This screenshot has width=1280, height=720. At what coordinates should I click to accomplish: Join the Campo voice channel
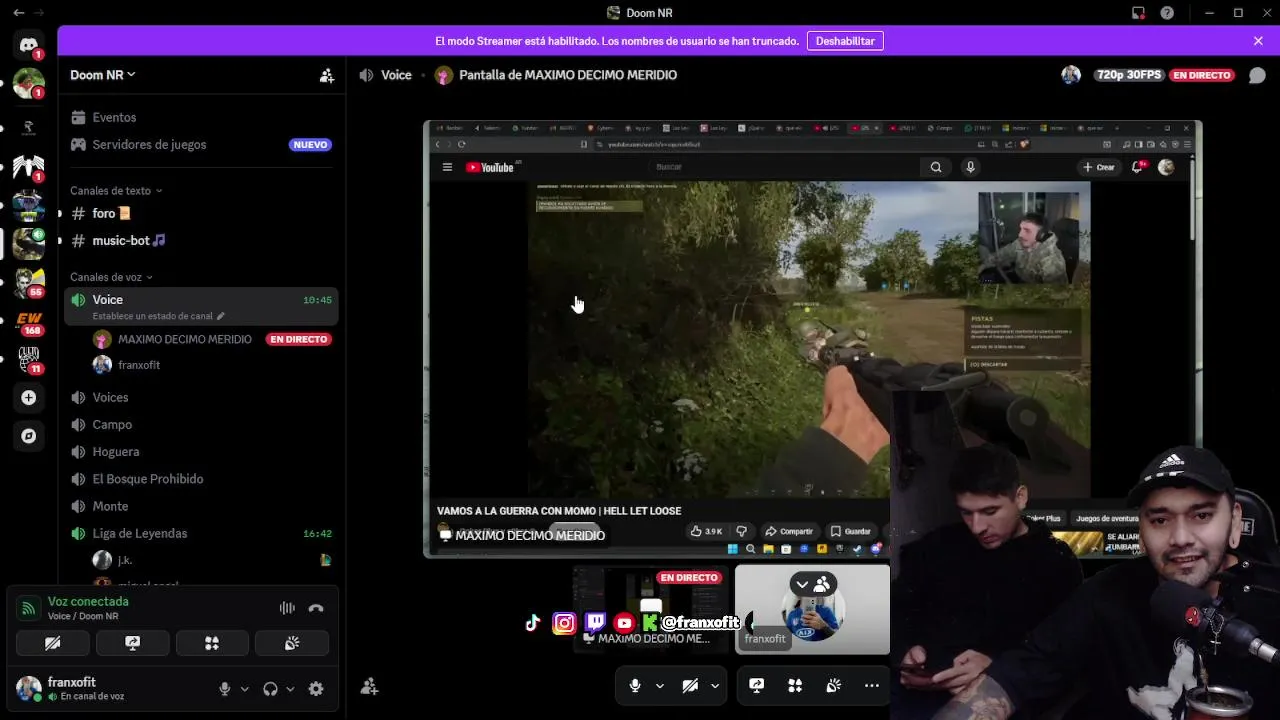tap(201, 424)
